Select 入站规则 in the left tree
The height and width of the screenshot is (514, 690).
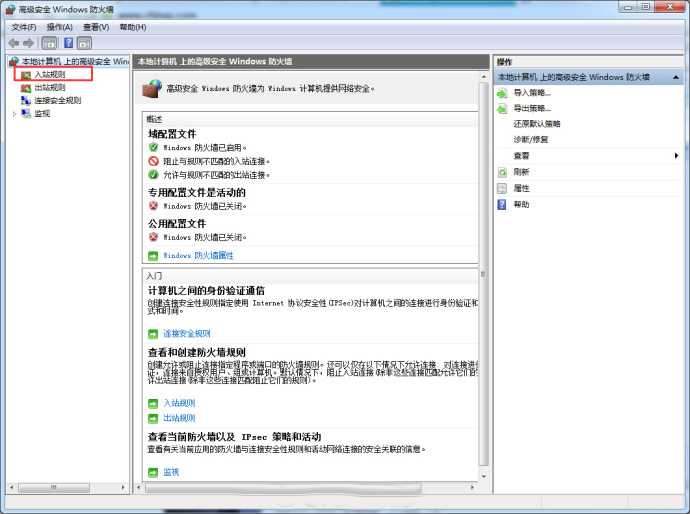point(50,74)
